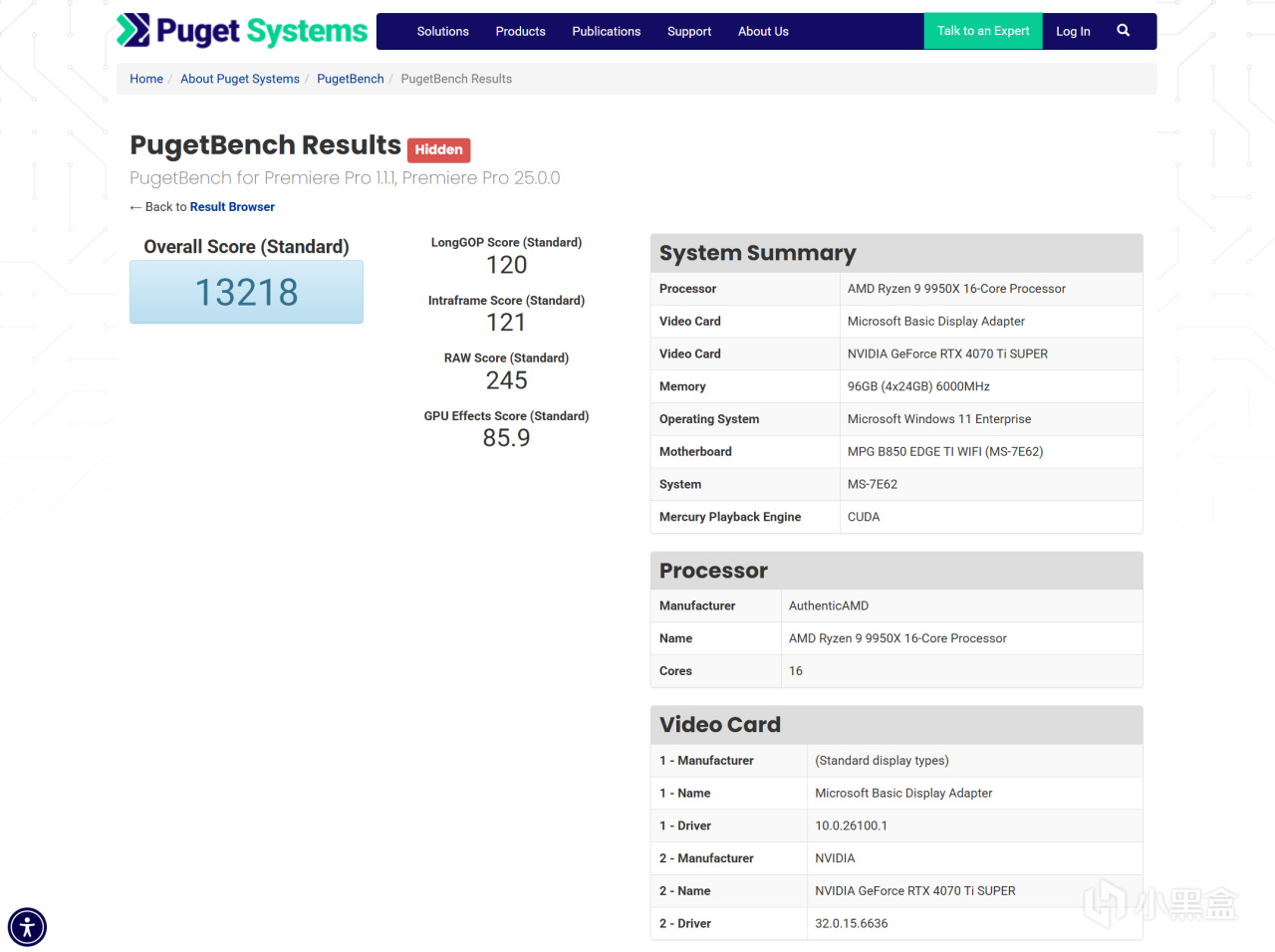Click the PugetBench Results breadcrumb text

click(456, 79)
